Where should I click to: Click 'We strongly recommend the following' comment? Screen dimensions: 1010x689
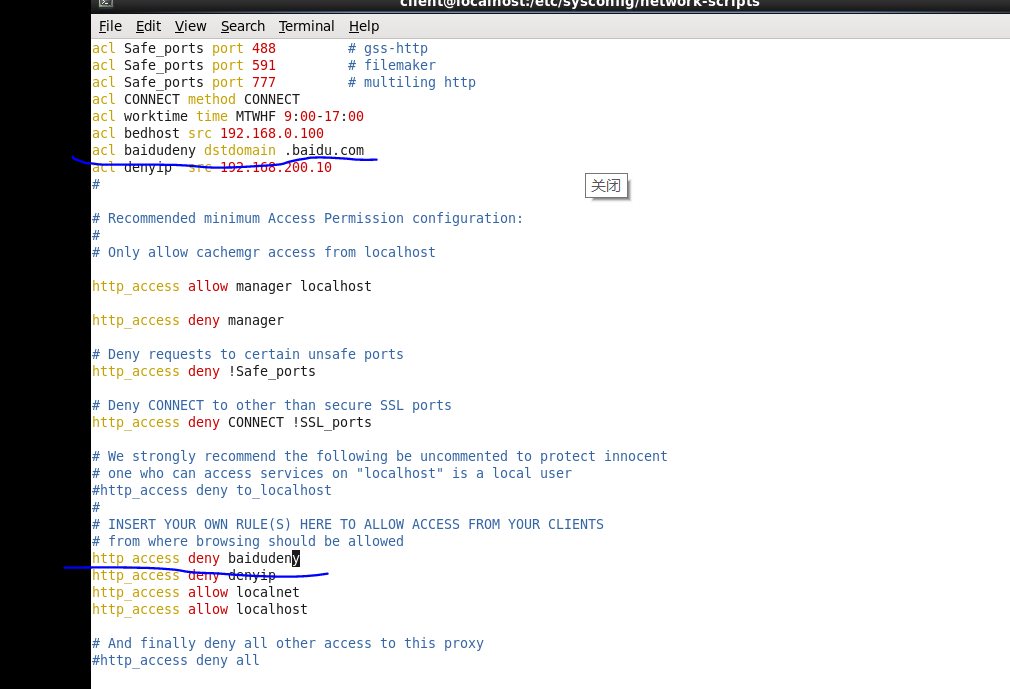(380, 457)
